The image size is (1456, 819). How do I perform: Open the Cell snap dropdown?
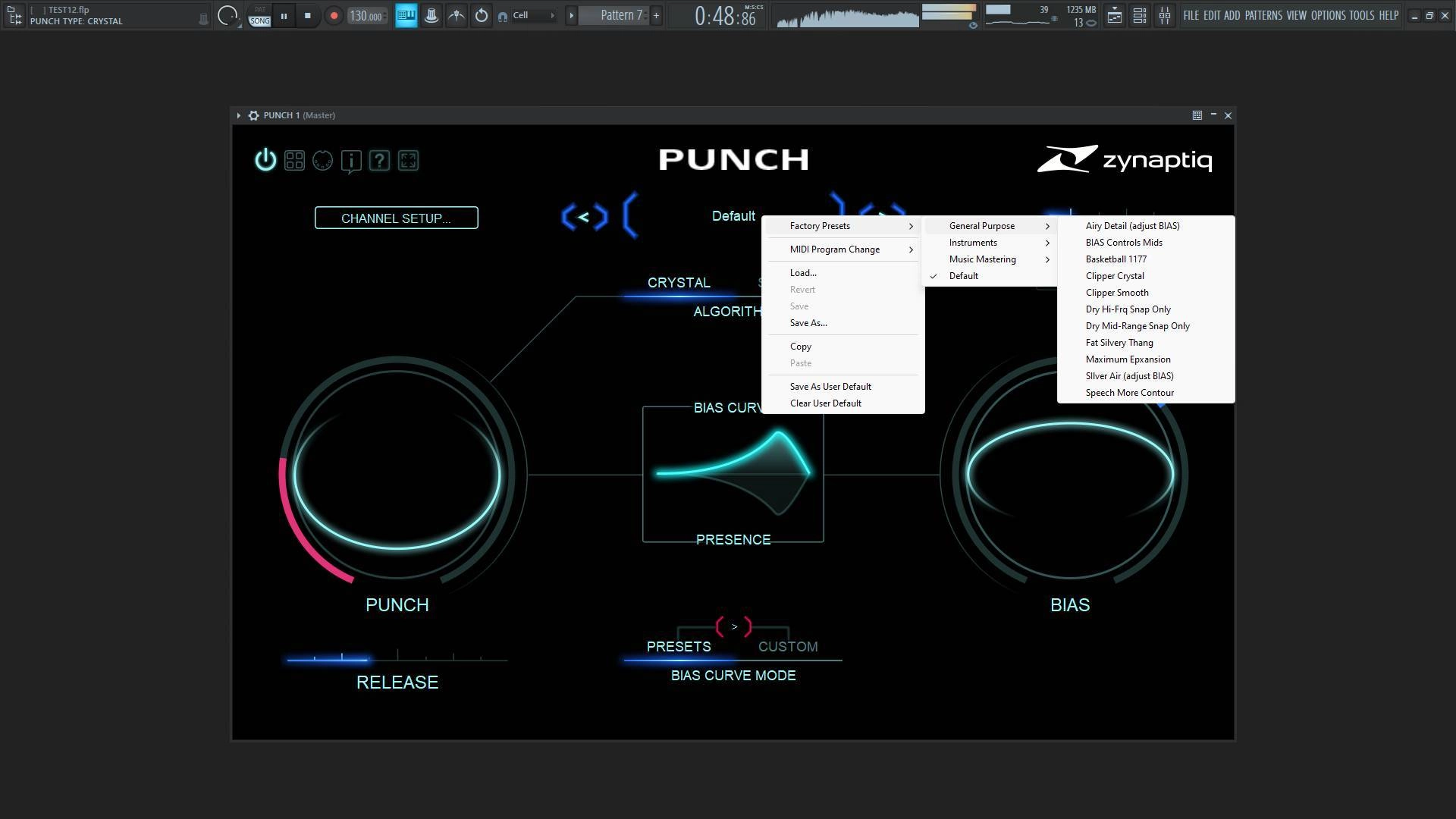[534, 15]
